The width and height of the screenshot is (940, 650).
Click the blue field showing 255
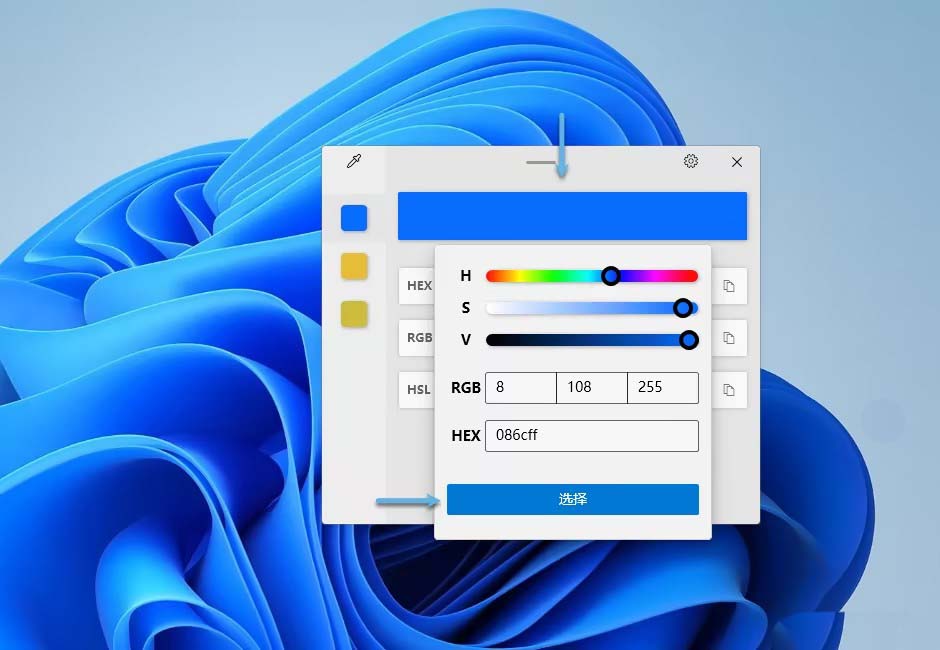(x=663, y=387)
